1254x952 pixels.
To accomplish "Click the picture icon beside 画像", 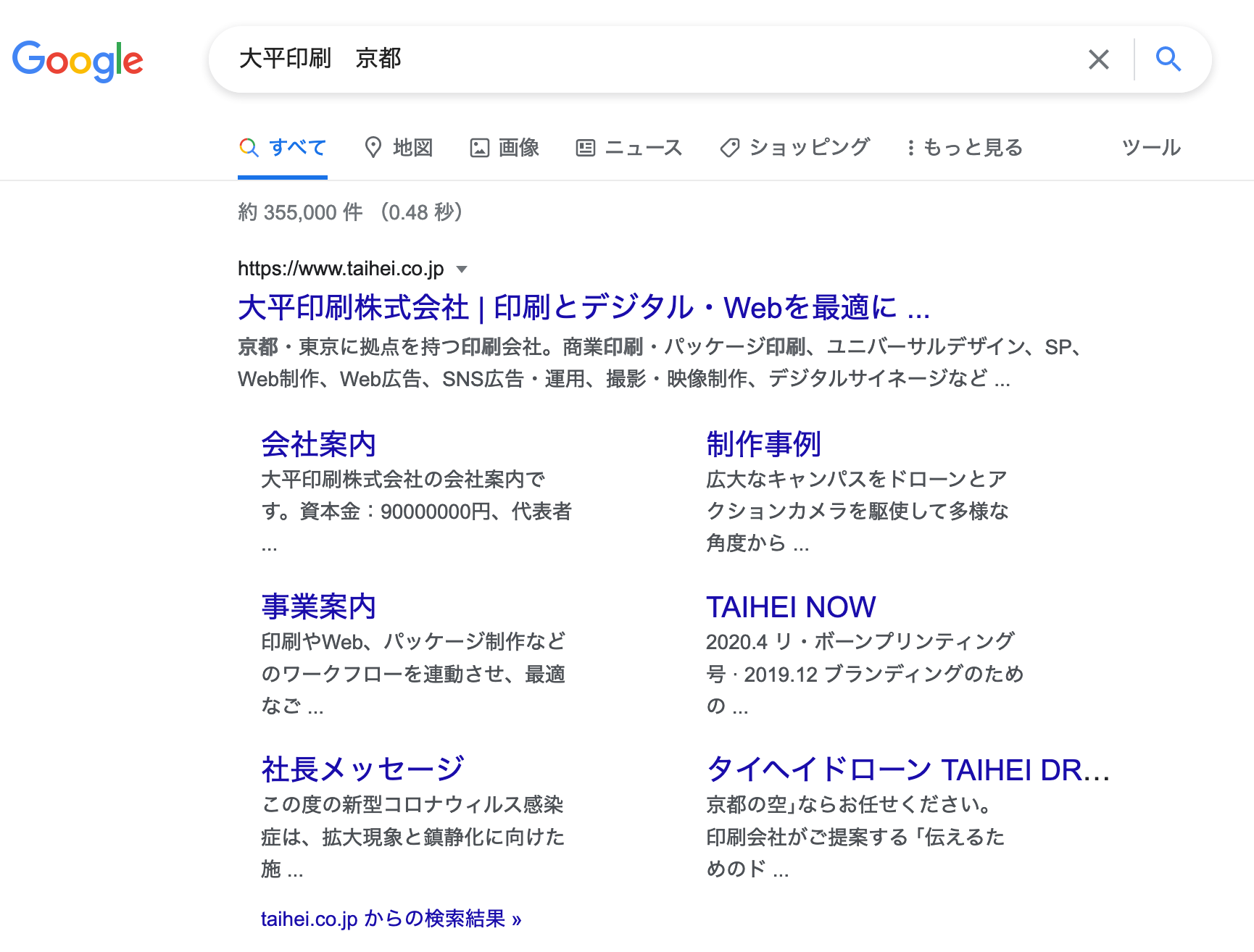I will pyautogui.click(x=480, y=149).
